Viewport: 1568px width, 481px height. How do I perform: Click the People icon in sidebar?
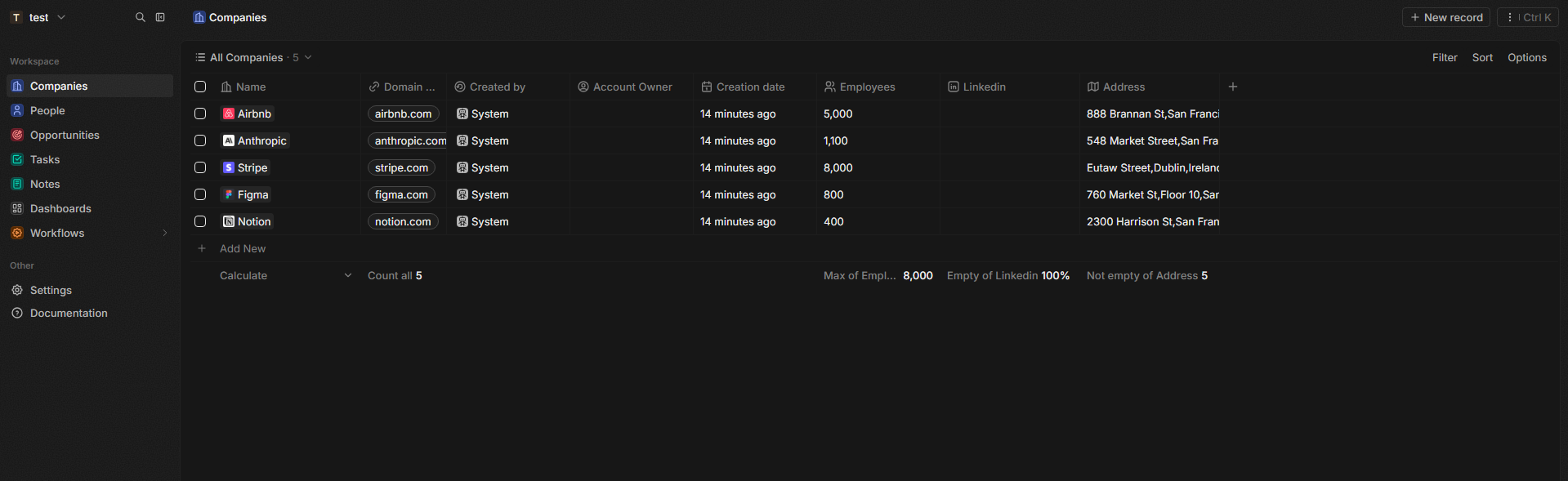point(17,110)
